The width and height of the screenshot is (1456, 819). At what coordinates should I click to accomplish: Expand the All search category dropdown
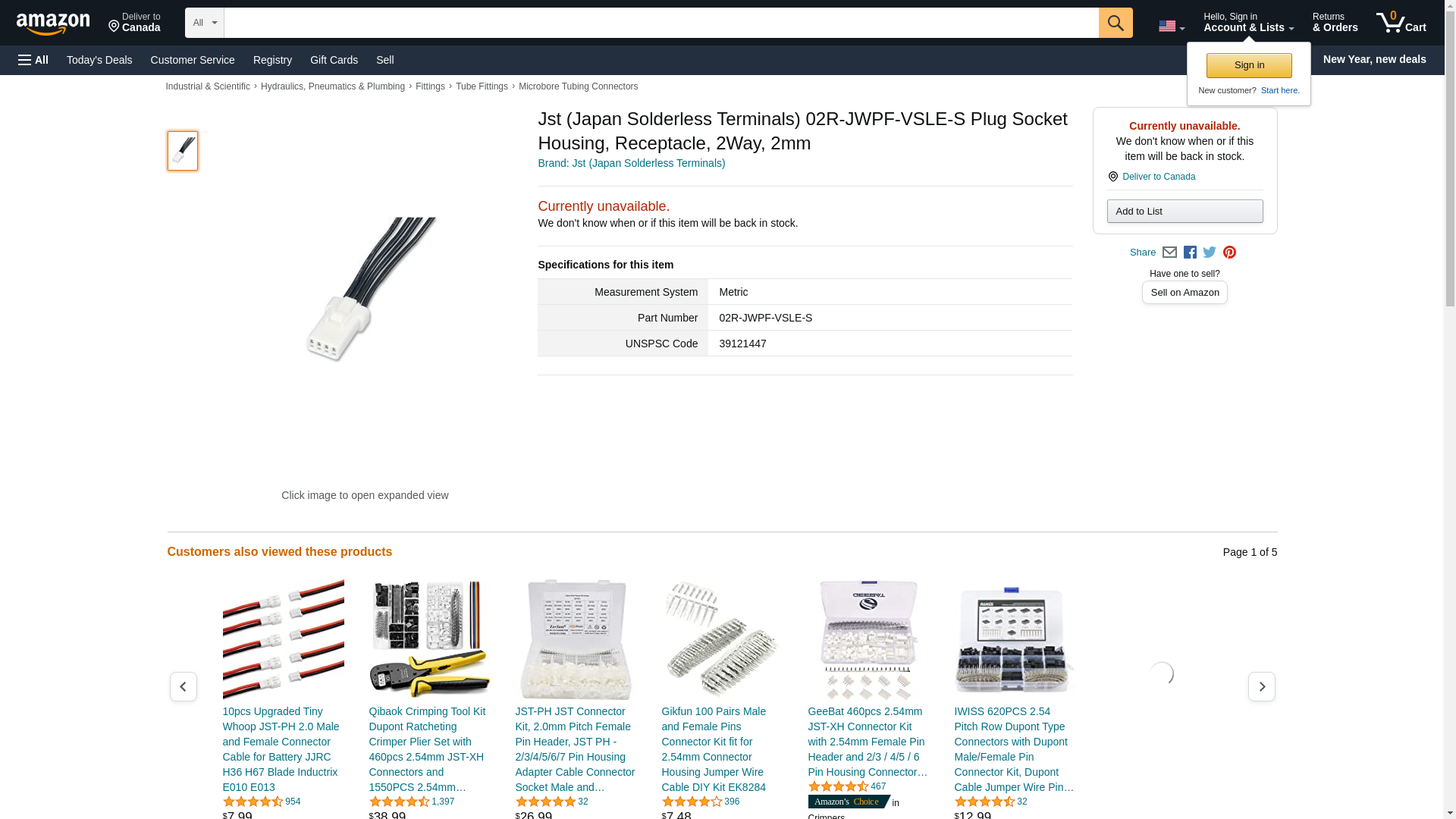pos(205,23)
